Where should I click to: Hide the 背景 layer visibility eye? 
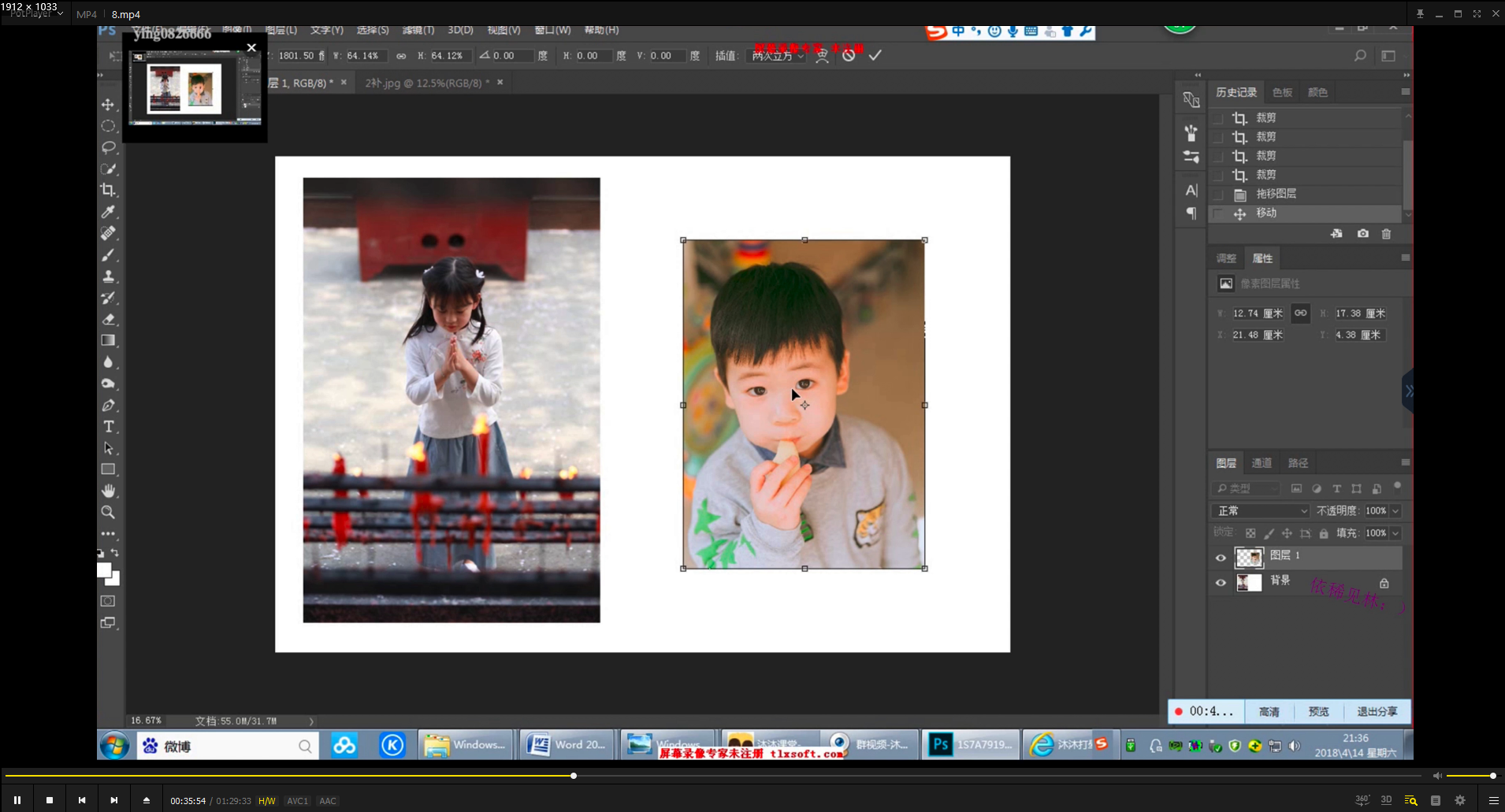(x=1221, y=583)
